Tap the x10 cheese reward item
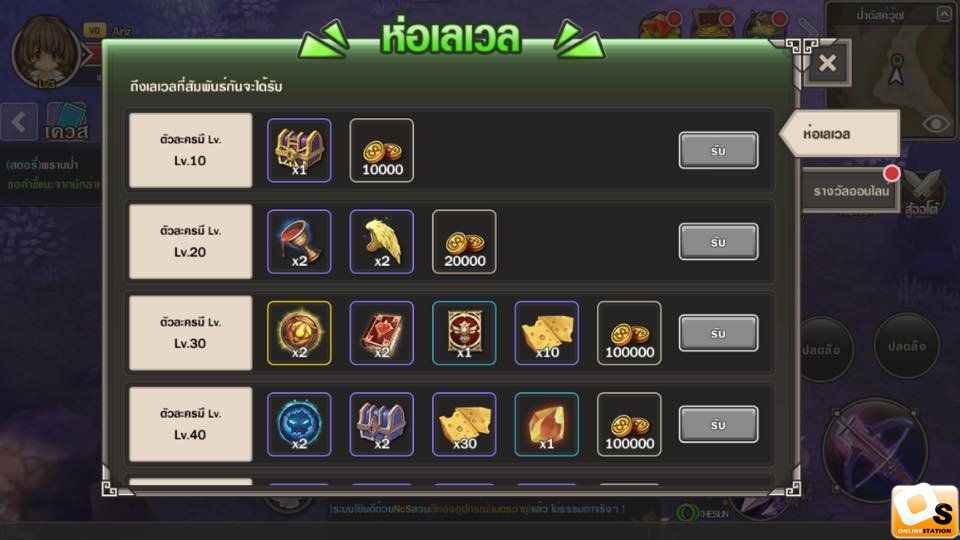 point(547,333)
